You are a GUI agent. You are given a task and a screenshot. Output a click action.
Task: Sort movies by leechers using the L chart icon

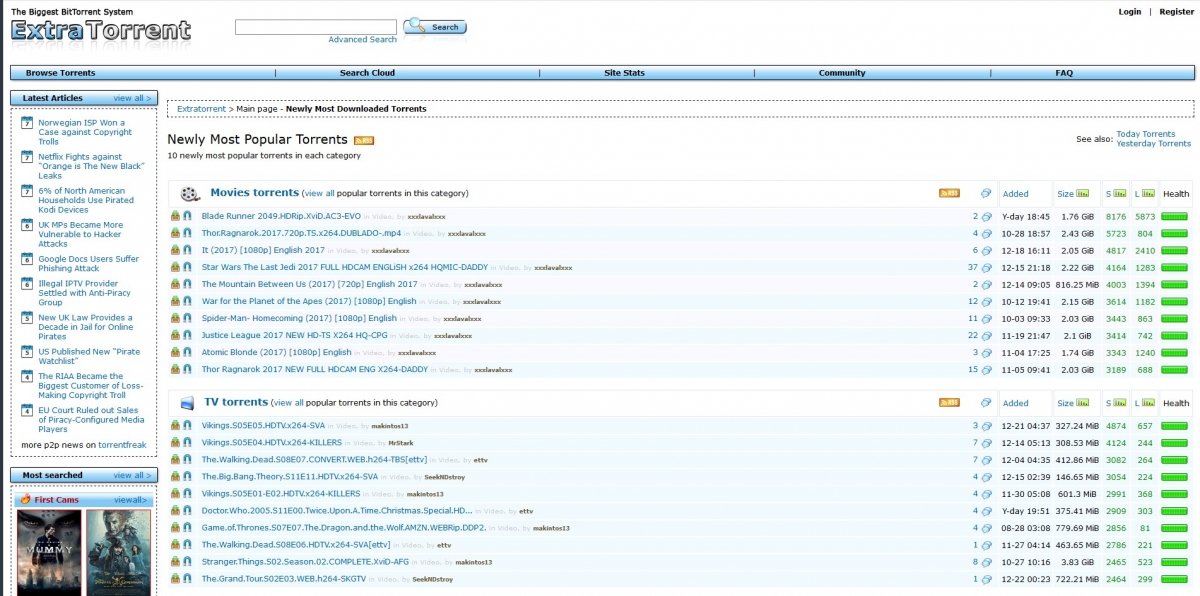pos(1148,194)
